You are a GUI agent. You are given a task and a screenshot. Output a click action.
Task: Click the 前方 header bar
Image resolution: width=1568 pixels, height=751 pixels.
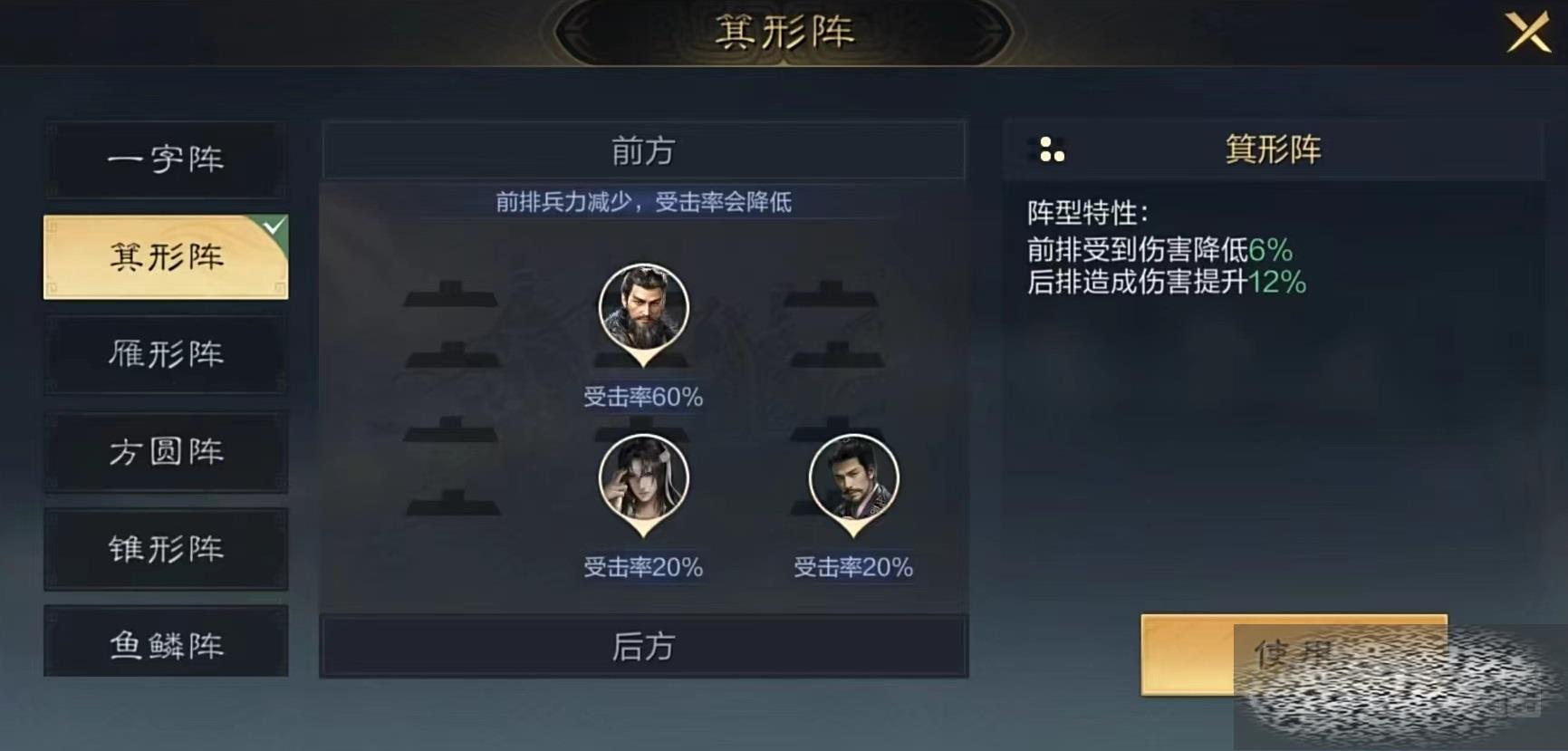643,150
